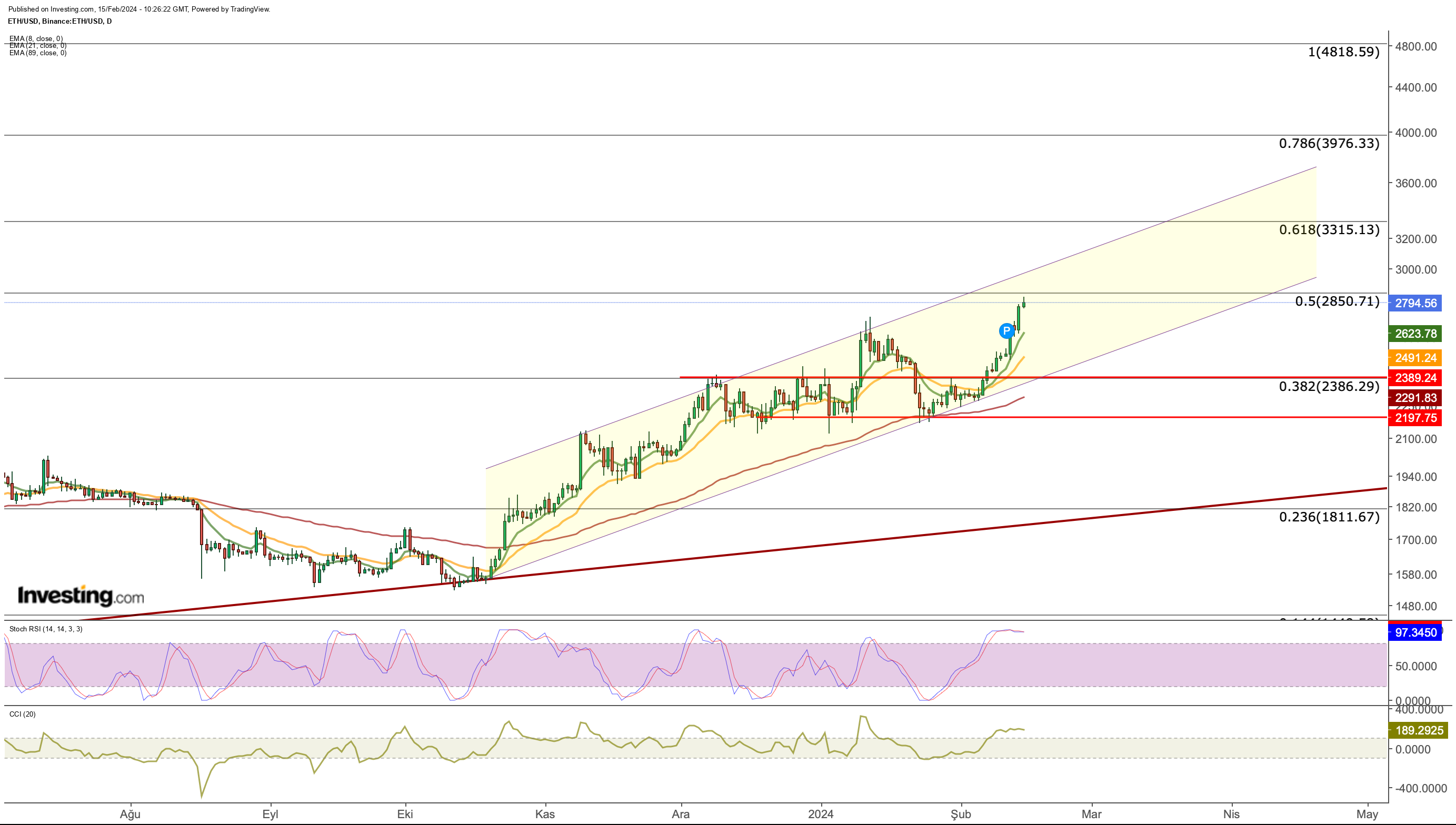Click the 4000.00 price axis label

[1416, 133]
